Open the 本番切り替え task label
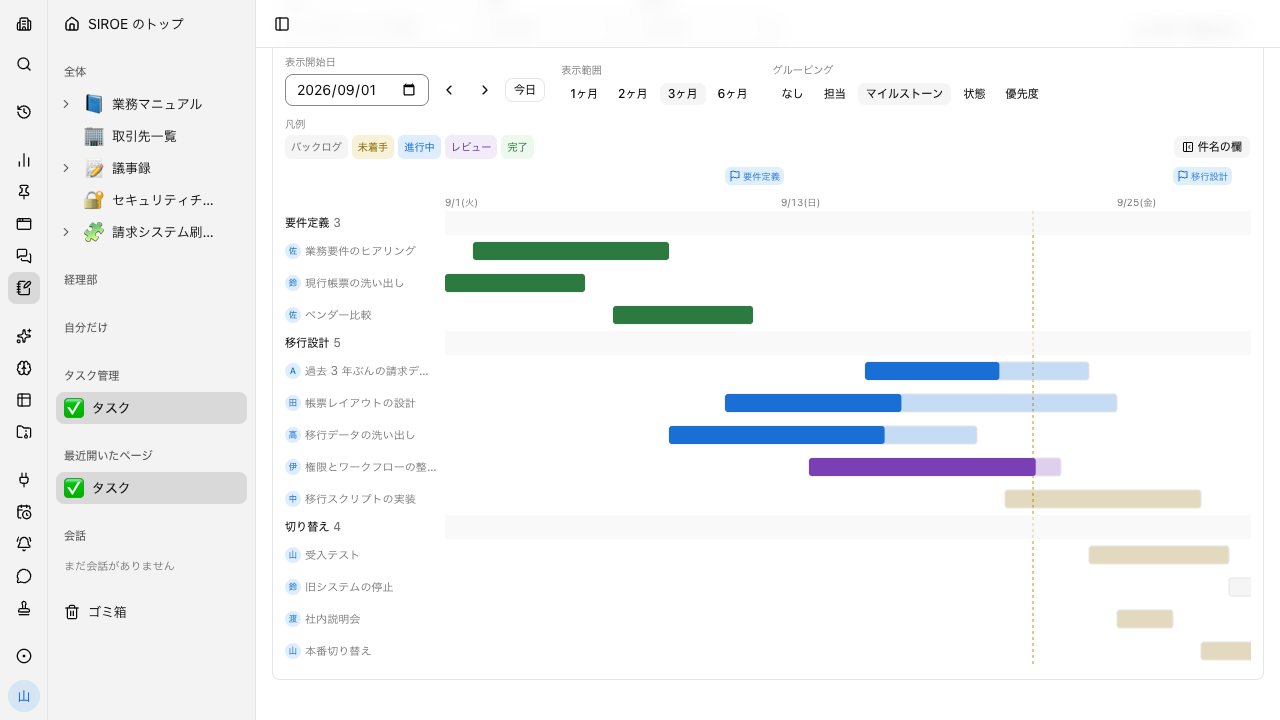Screen dimensions: 1280x720 coord(338,651)
